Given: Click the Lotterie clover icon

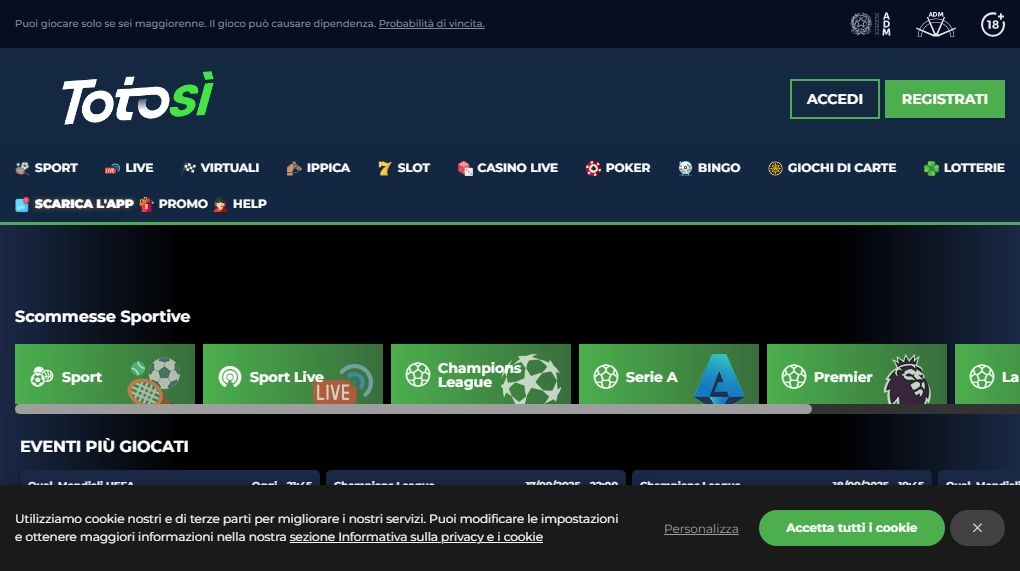Looking at the screenshot, I should tap(931, 168).
